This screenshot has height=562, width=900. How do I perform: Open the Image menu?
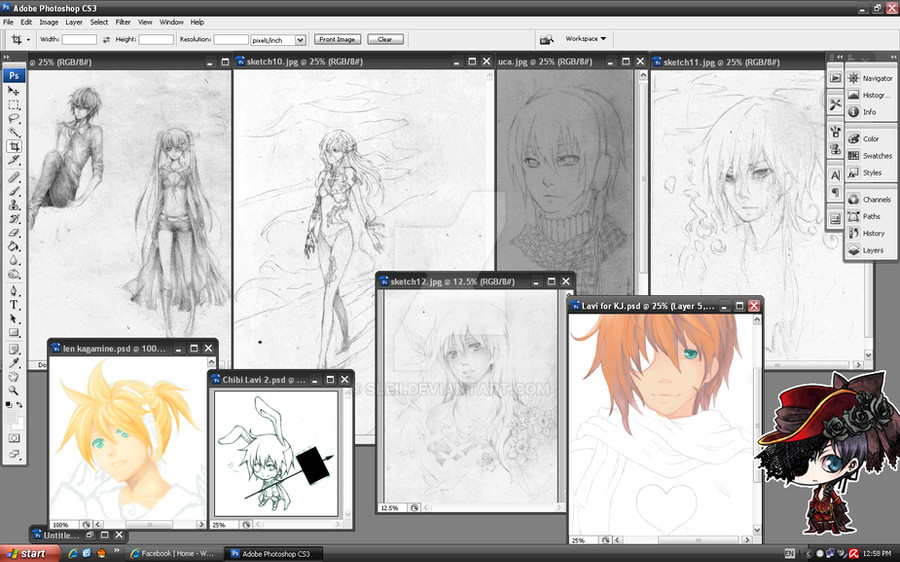pyautogui.click(x=49, y=22)
